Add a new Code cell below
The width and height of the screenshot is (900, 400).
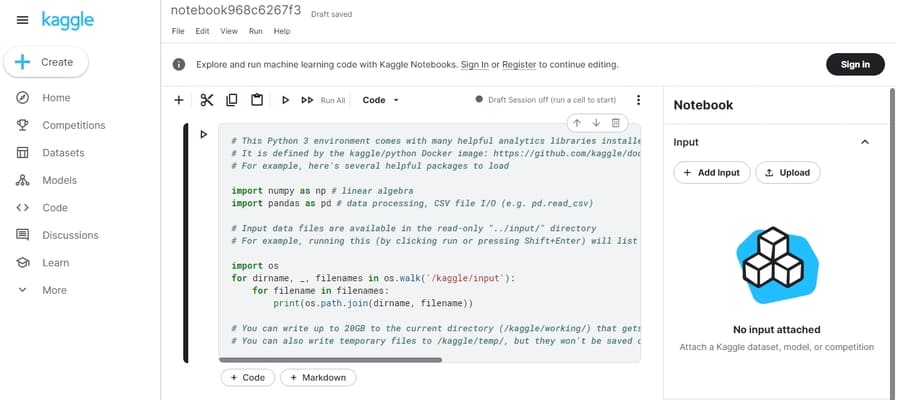(248, 378)
